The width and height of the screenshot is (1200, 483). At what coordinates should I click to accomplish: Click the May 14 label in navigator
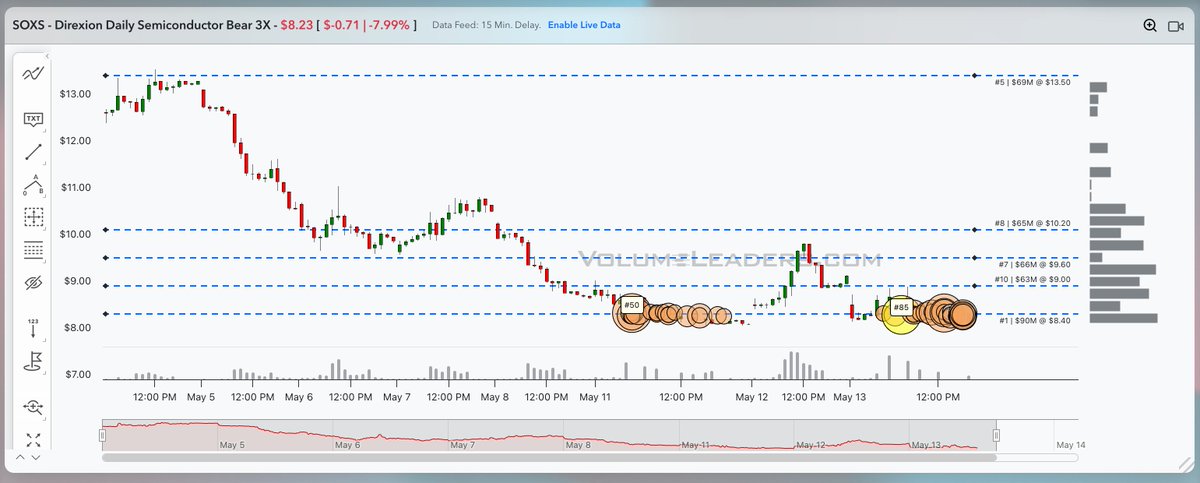1069,444
